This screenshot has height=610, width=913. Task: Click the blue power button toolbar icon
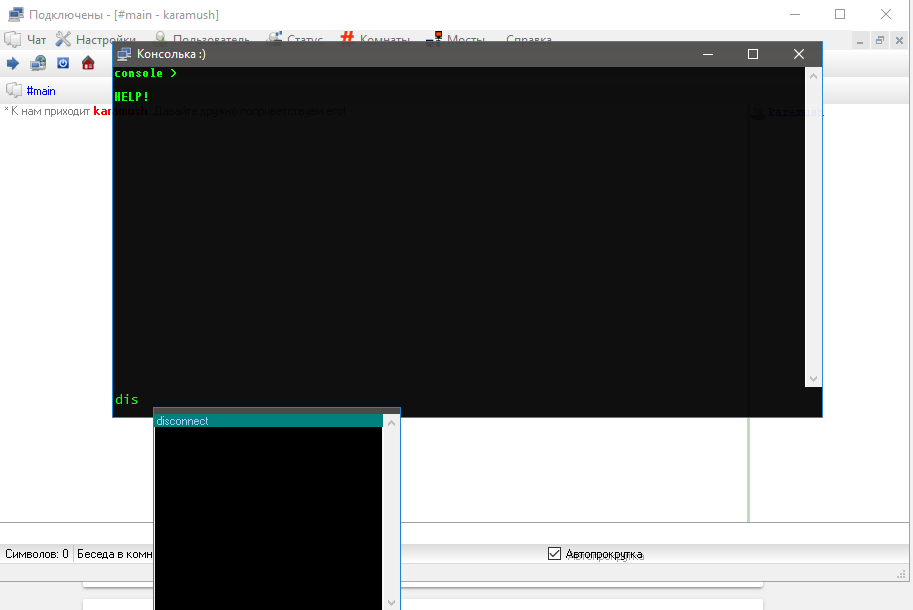[x=63, y=63]
